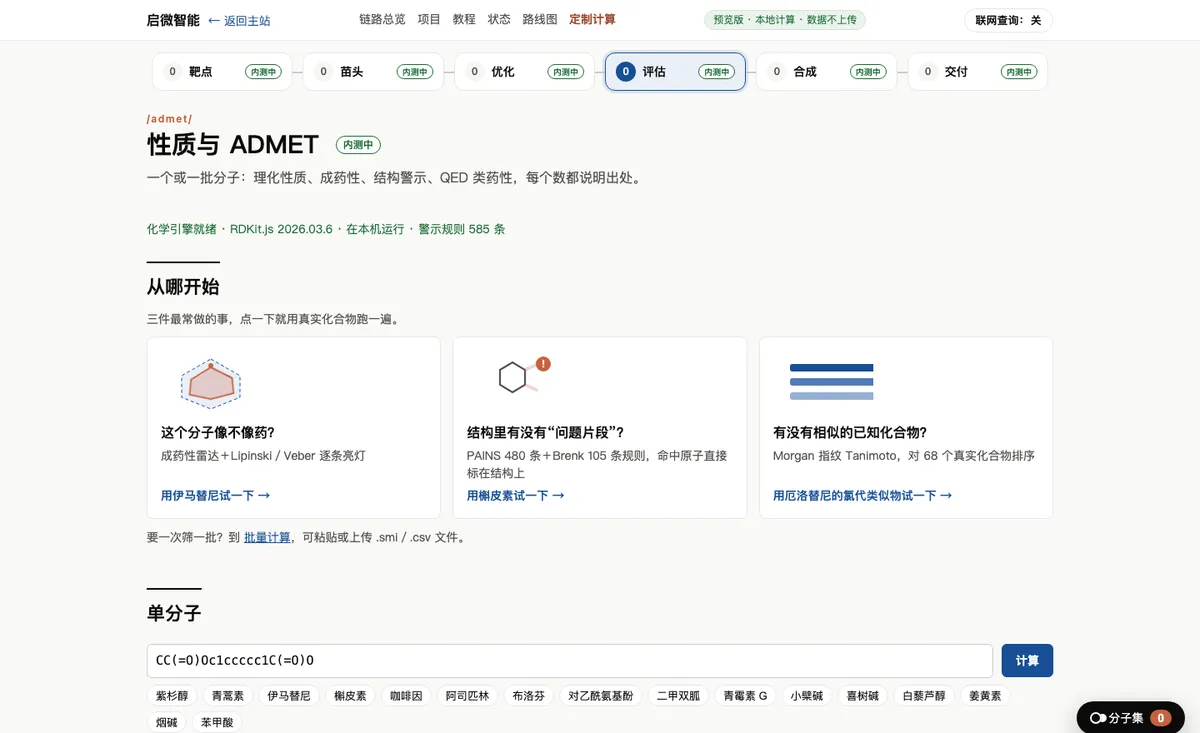The height and width of the screenshot is (733, 1200).
Task: Pick the 阿司匹林 example chip
Action: point(467,696)
